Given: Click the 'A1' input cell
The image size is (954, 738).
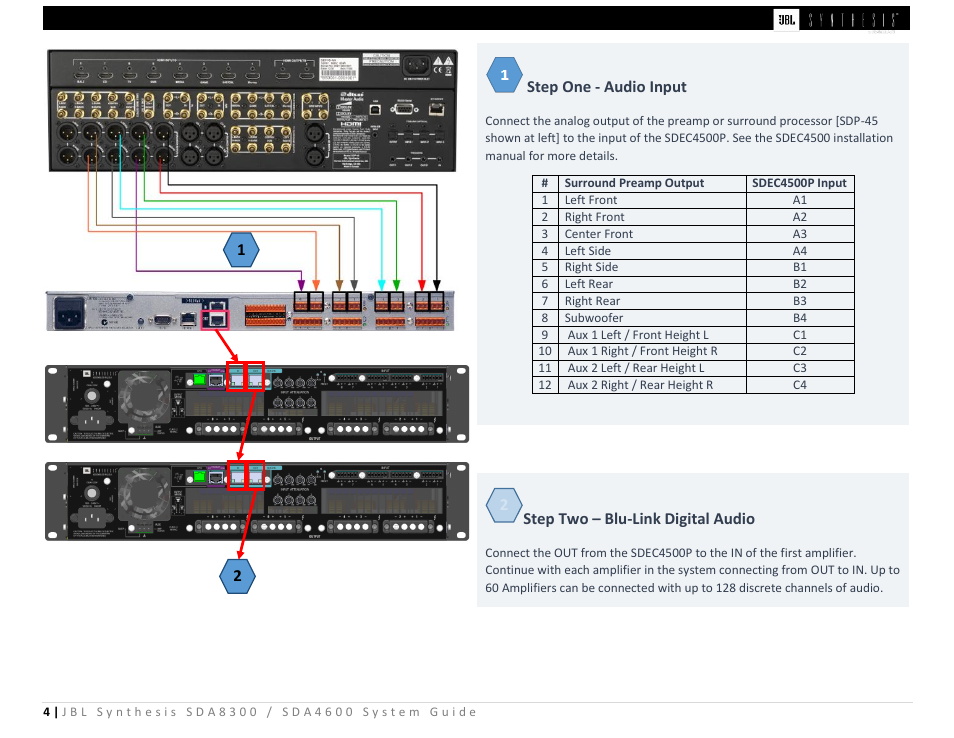Looking at the screenshot, I should click(799, 200).
